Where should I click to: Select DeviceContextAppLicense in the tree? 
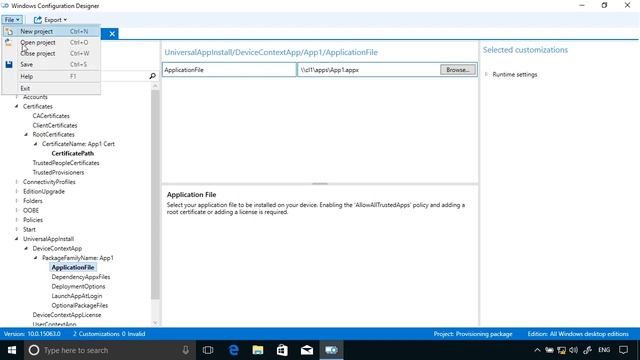click(x=67, y=315)
